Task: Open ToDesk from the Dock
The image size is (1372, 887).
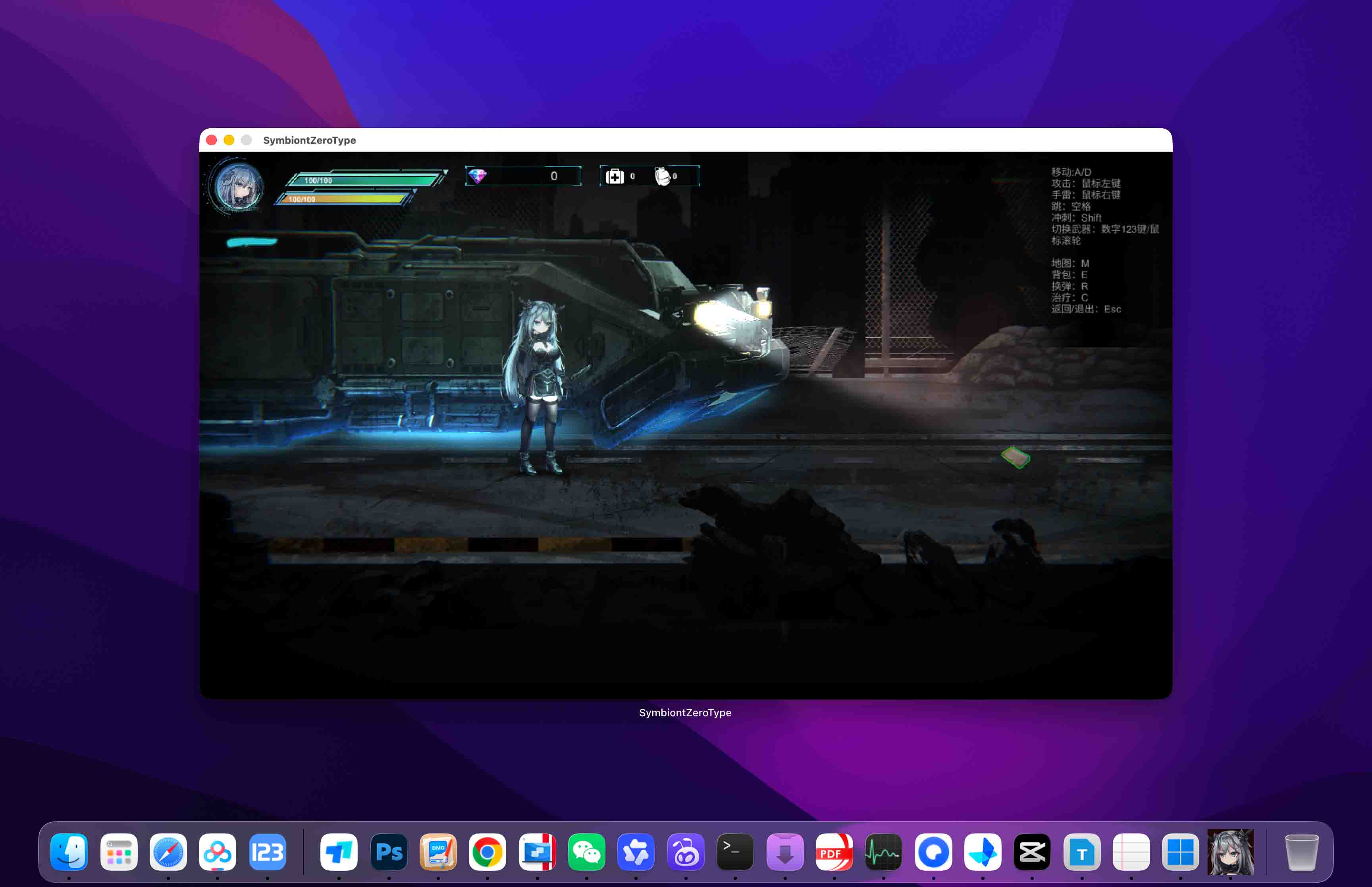Action: (x=339, y=852)
